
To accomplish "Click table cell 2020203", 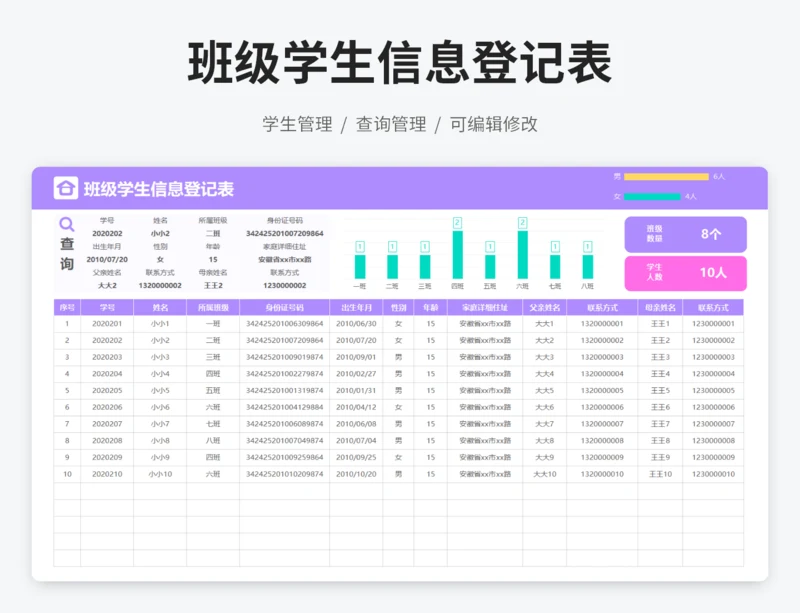I will click(107, 357).
